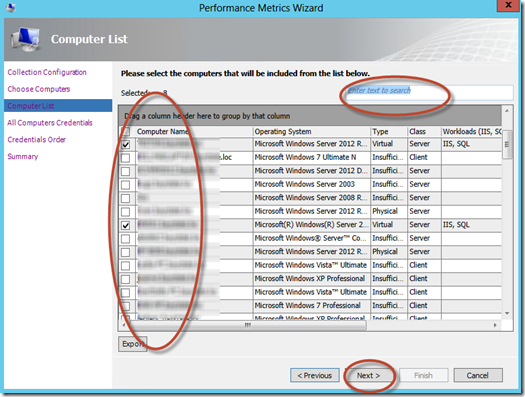Select the 'Microsoft Windows 7 Ultimate N' cell
The width and height of the screenshot is (525, 397).
(x=312, y=157)
